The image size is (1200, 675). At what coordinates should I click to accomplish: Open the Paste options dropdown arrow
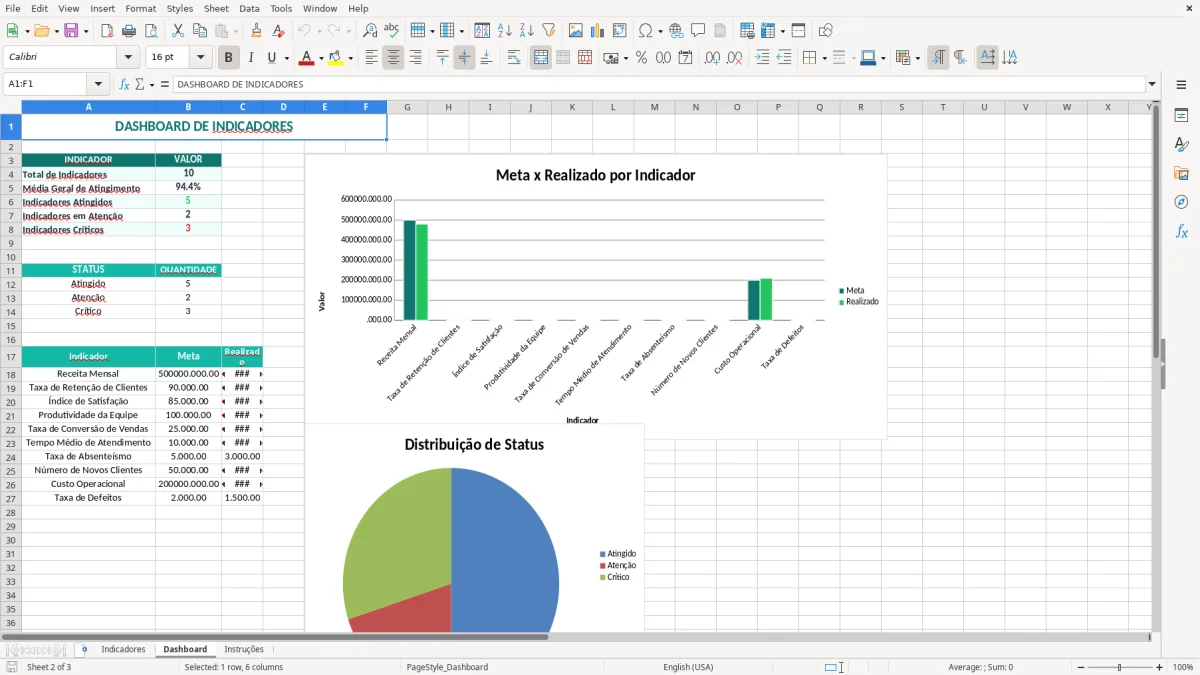pyautogui.click(x=236, y=31)
